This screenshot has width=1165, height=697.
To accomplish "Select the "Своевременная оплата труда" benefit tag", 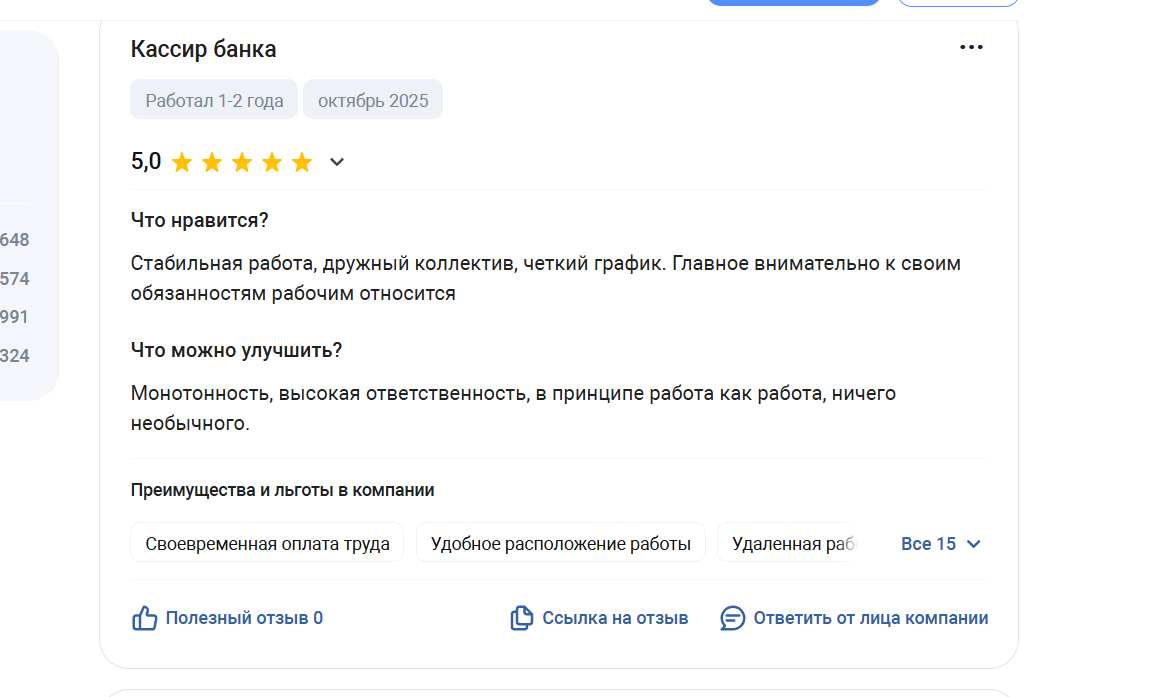I will pos(267,544).
